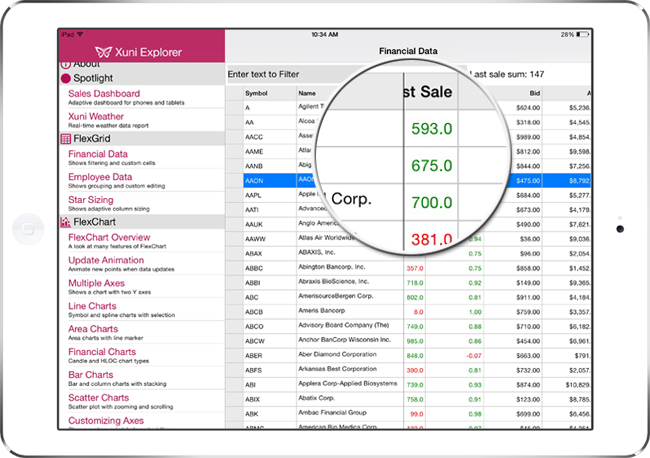Viewport: 650px width, 458px height.
Task: Click the Last sale sum label
Action: [507, 75]
